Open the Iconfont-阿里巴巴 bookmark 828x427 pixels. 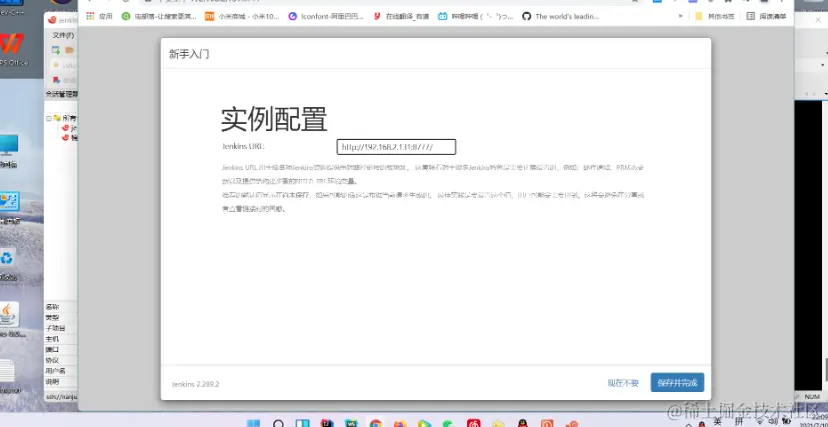pyautogui.click(x=326, y=16)
